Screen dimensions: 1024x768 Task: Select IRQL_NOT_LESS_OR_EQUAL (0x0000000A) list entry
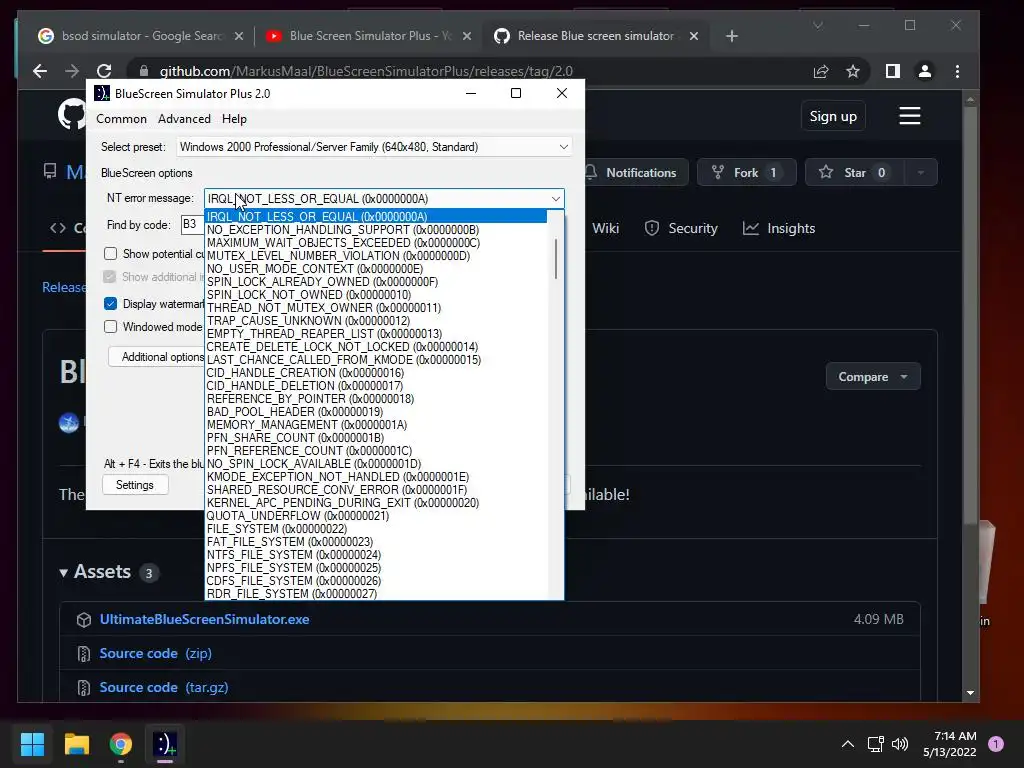(x=376, y=216)
